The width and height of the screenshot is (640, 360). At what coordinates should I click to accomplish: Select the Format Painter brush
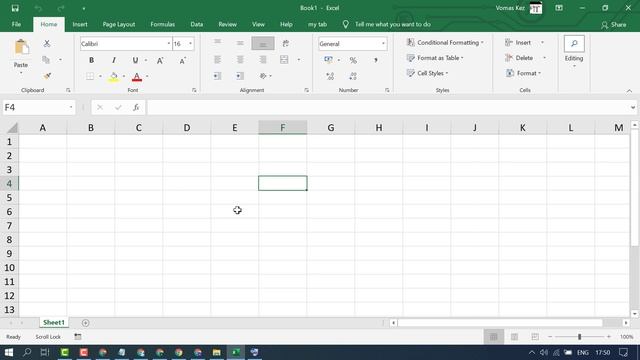click(x=47, y=76)
